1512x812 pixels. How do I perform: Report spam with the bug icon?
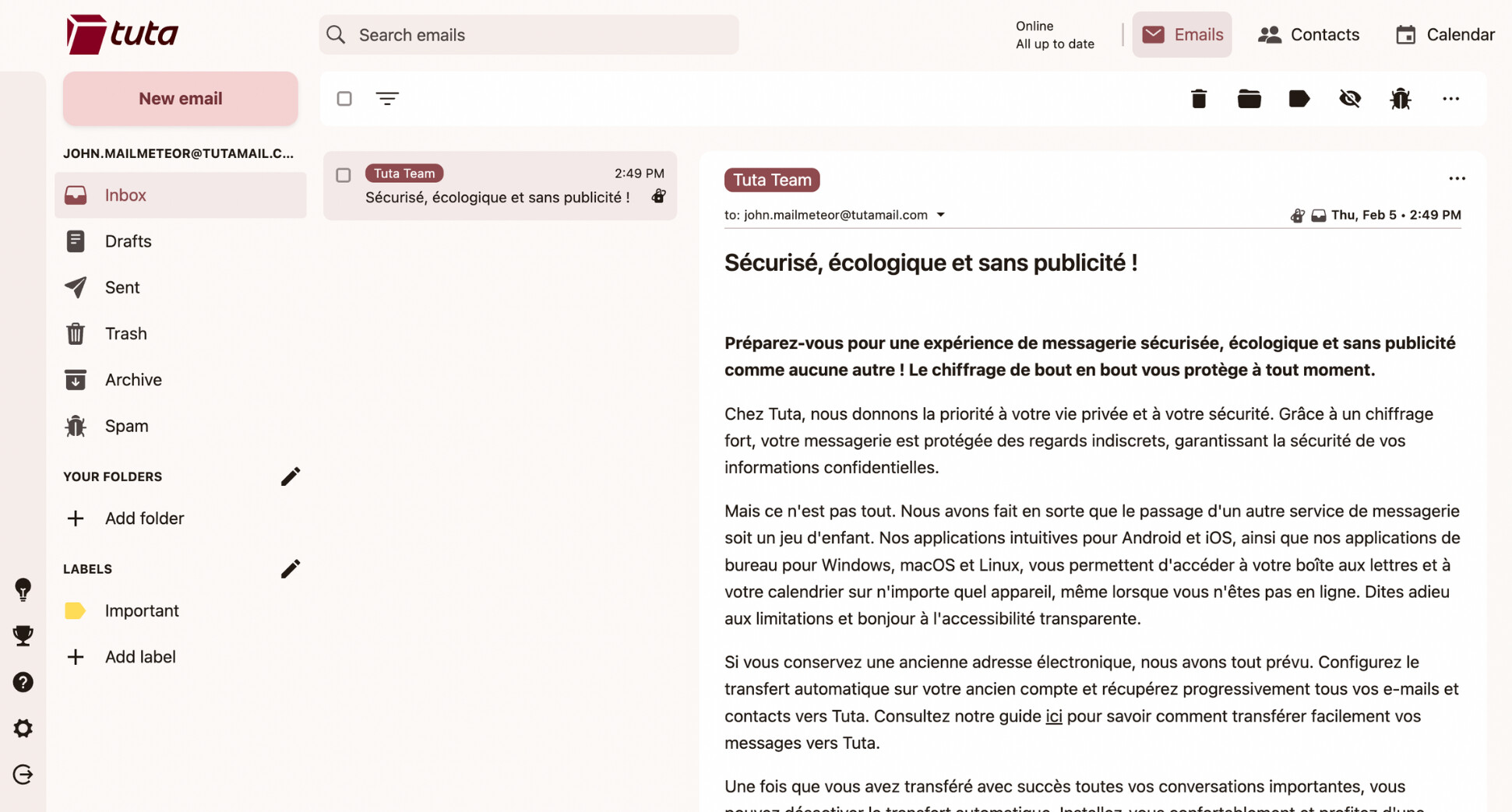coord(1400,99)
